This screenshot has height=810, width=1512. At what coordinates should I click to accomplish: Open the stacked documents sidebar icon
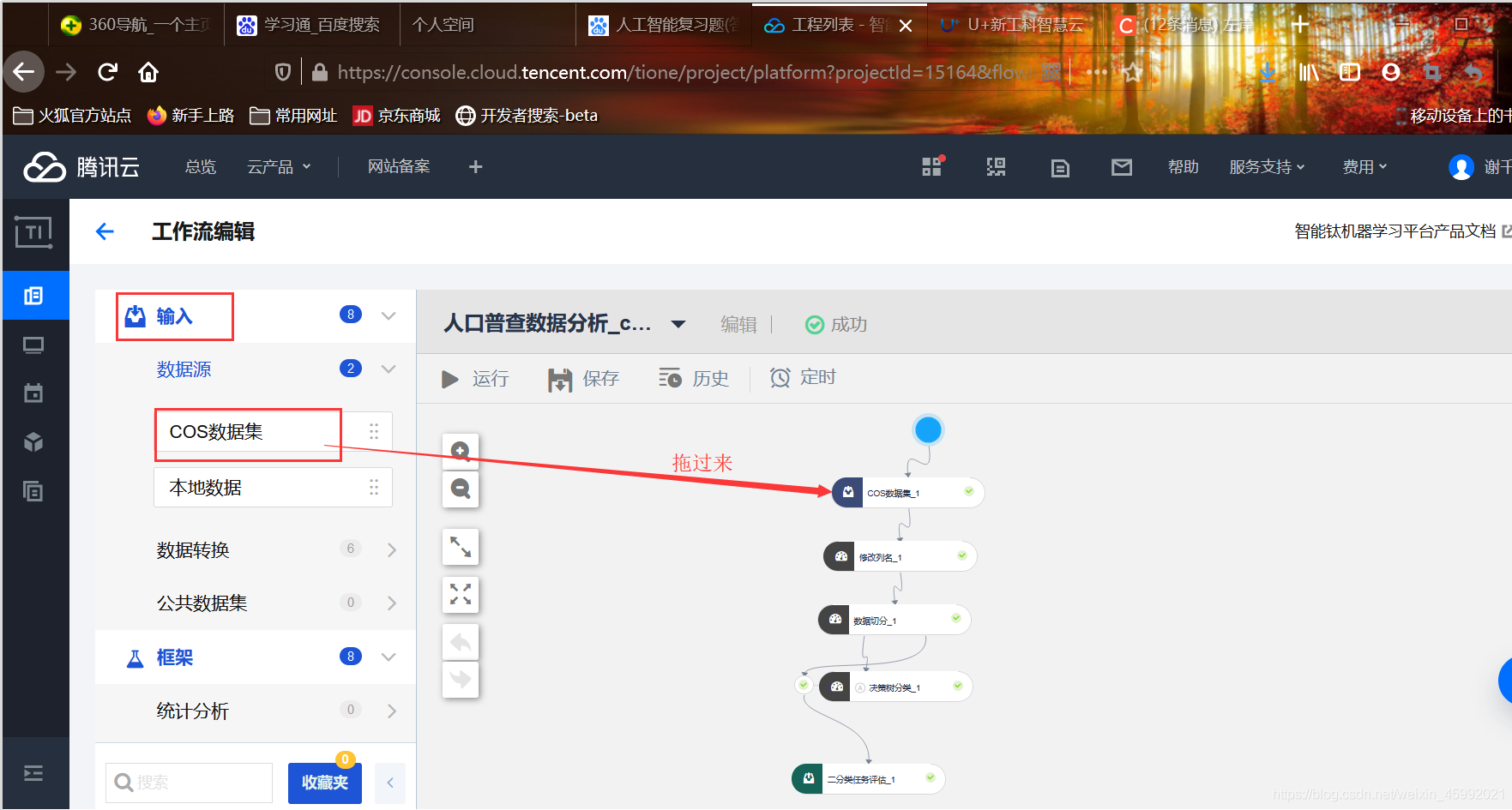click(33, 491)
